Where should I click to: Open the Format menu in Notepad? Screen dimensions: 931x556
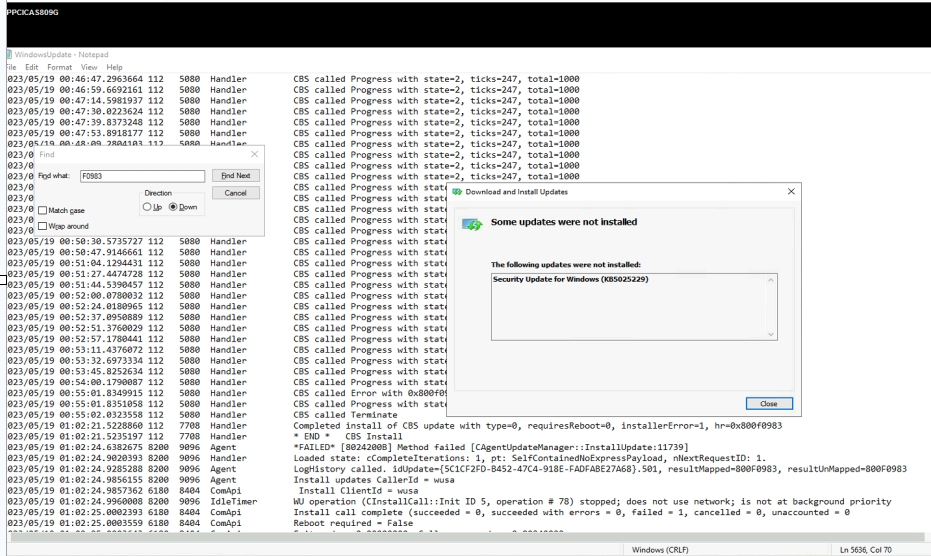click(x=59, y=67)
